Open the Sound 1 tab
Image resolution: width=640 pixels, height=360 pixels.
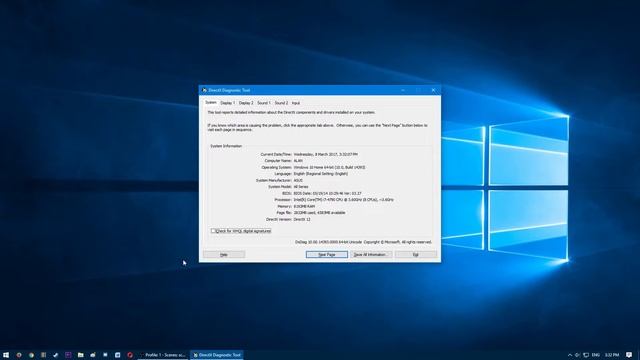(264, 103)
